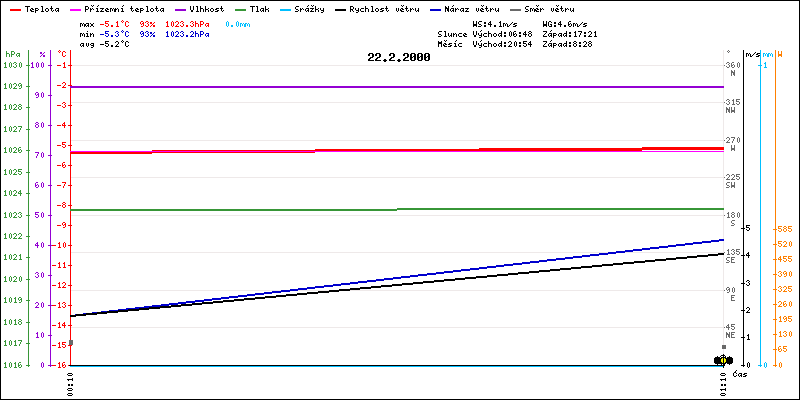This screenshot has height=400, width=800.
Task: Click the WG:4.6m/s wind gust reading
Action: coord(565,23)
